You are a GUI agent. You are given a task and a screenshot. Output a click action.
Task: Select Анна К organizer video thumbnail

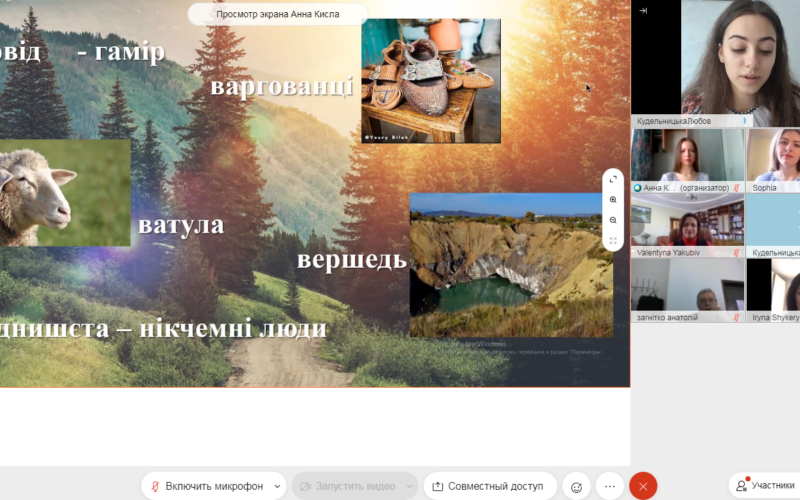pyautogui.click(x=687, y=158)
